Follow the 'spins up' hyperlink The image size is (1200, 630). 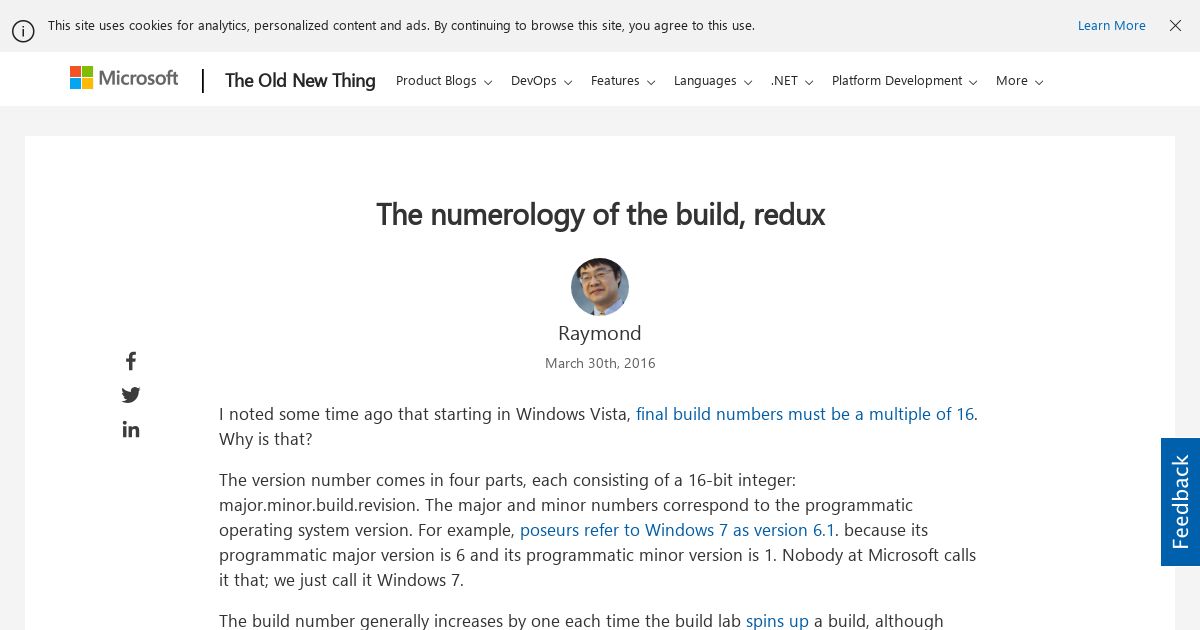pyautogui.click(x=777, y=620)
